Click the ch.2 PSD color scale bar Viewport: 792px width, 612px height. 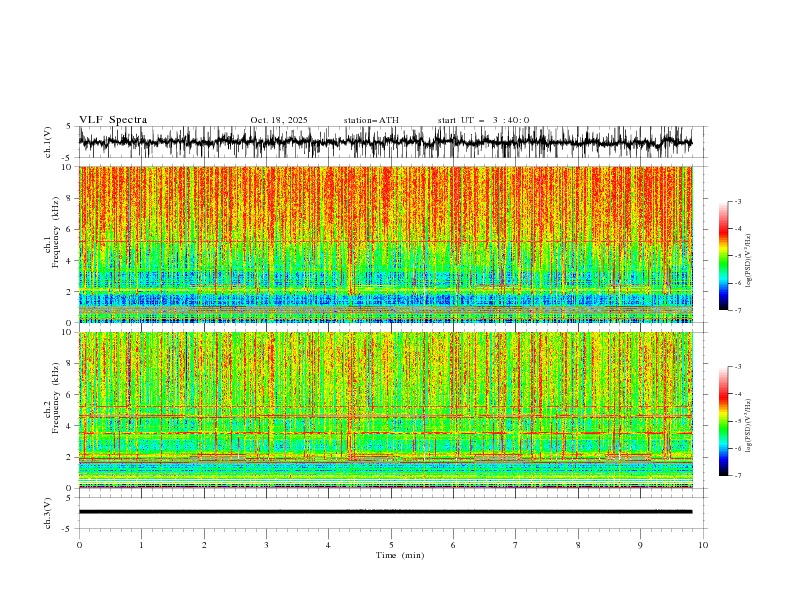(723, 421)
